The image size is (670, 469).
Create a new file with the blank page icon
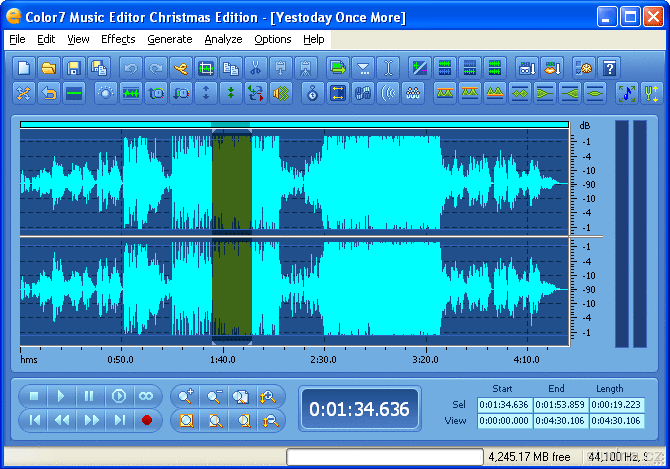24,68
